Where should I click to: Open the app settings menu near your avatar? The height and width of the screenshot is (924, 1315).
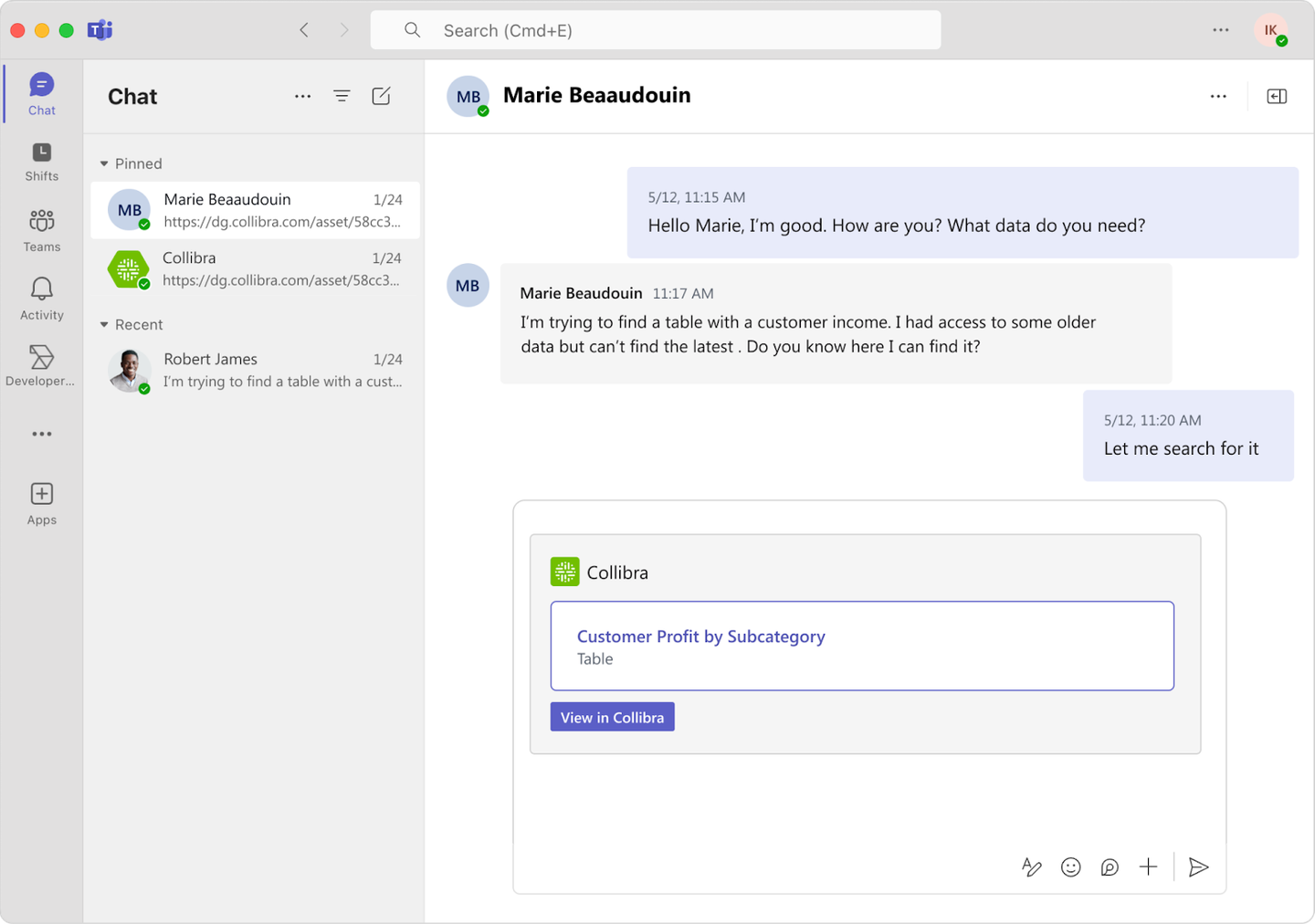1220,29
